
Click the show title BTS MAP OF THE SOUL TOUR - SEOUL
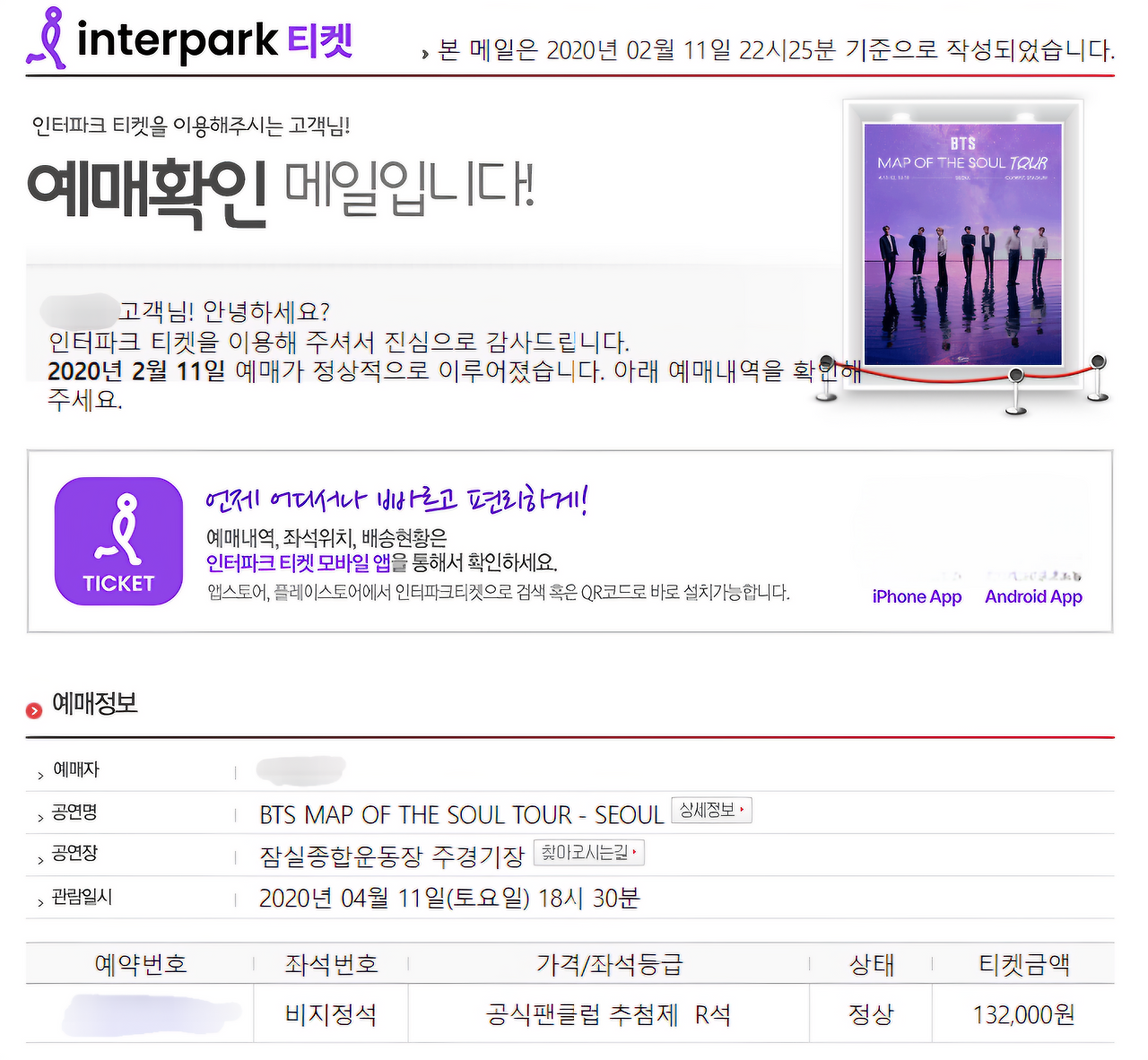pyautogui.click(x=461, y=815)
